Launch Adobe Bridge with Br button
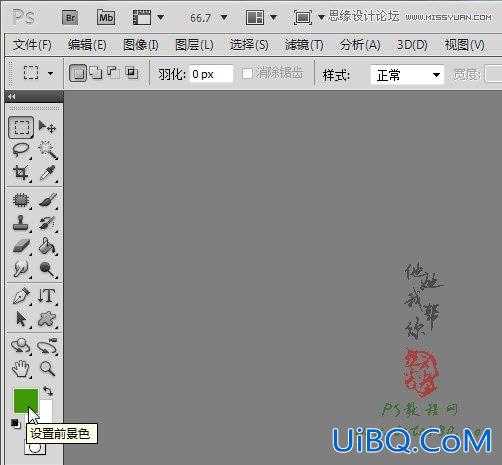 coord(70,18)
